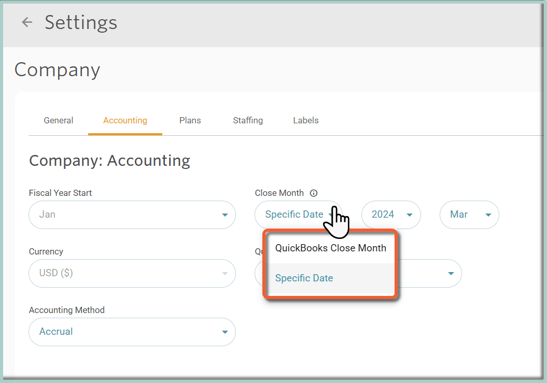Go to the Staffing tab
This screenshot has height=383, width=547.
[248, 120]
